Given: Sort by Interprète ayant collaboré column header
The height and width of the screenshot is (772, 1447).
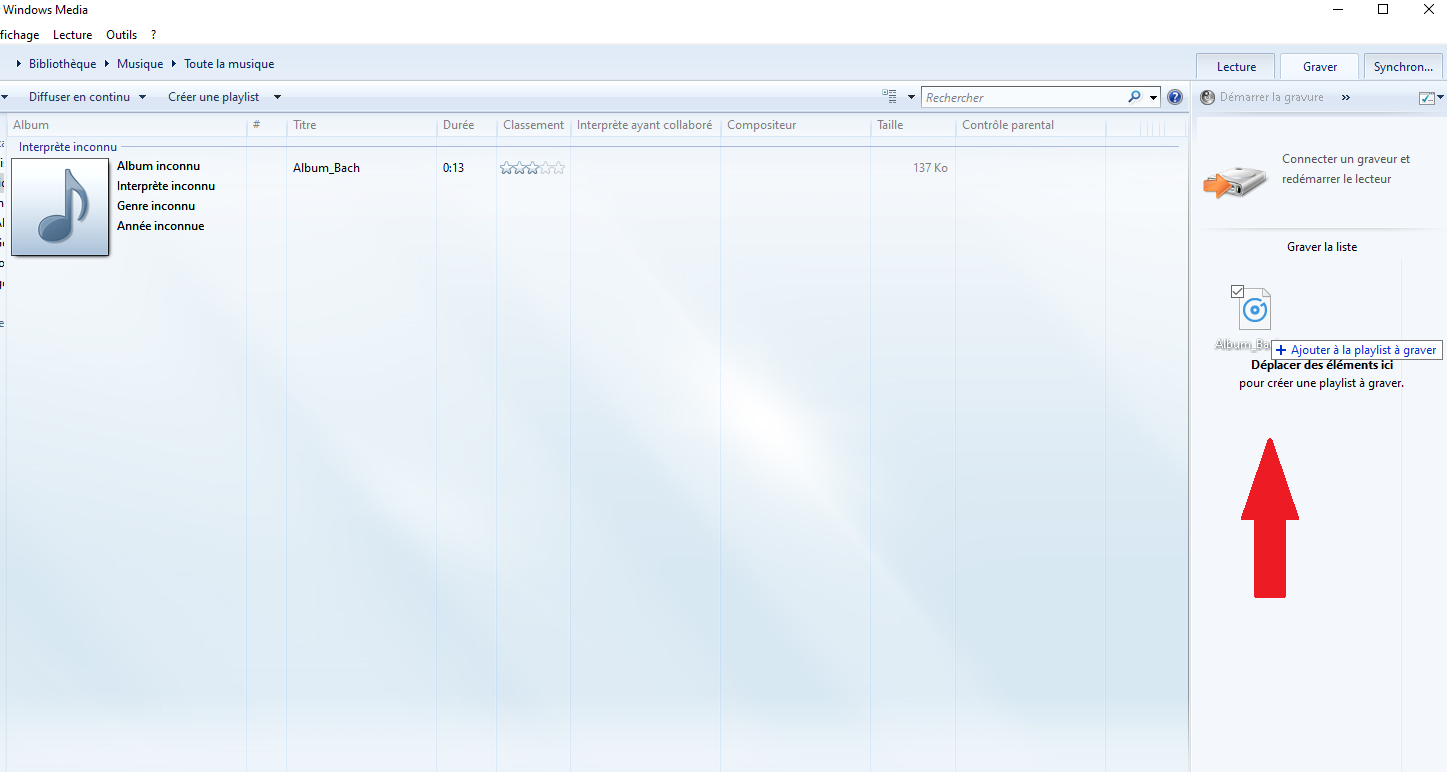Looking at the screenshot, I should (644, 125).
